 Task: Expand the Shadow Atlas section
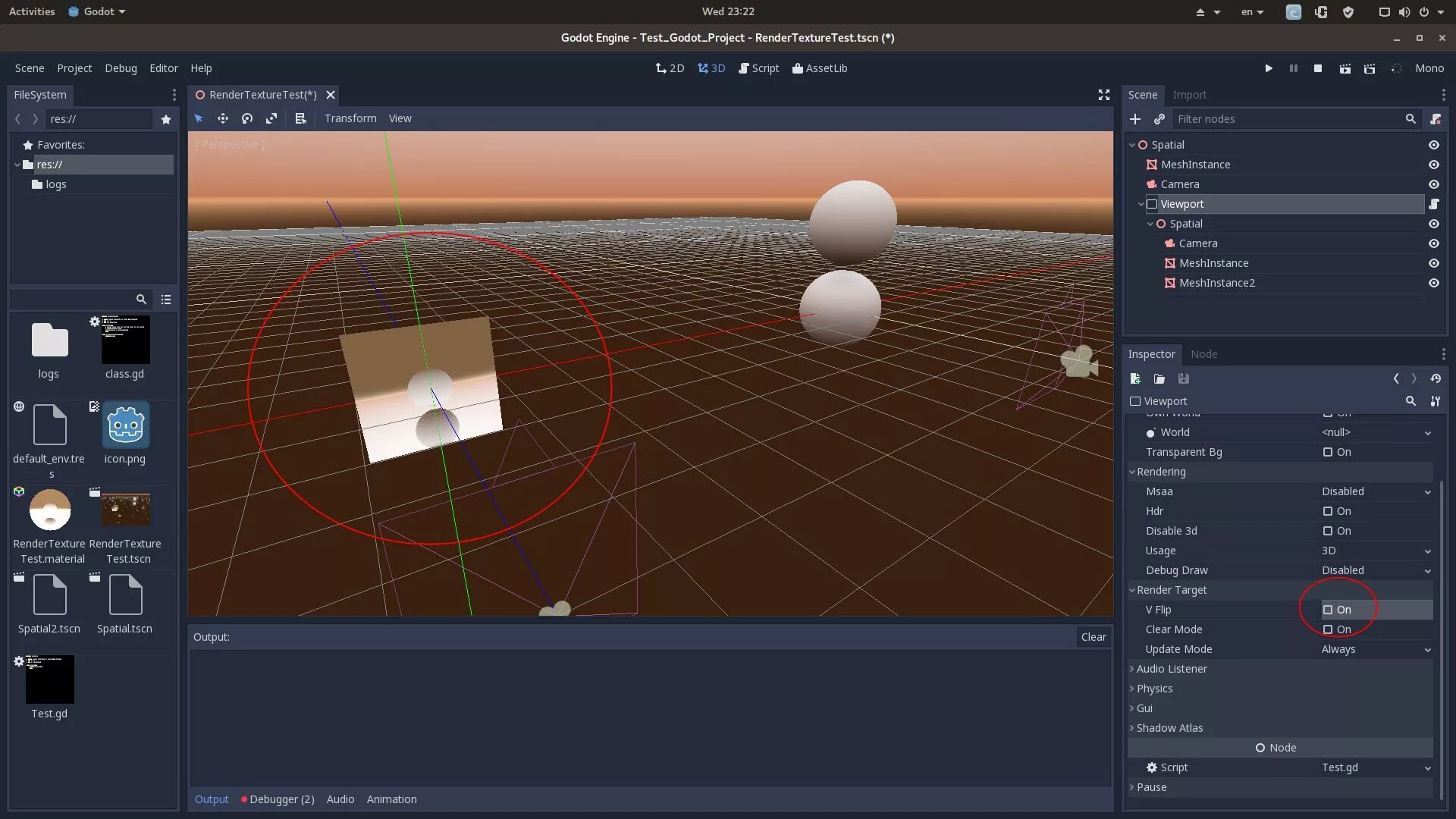tap(1280, 728)
